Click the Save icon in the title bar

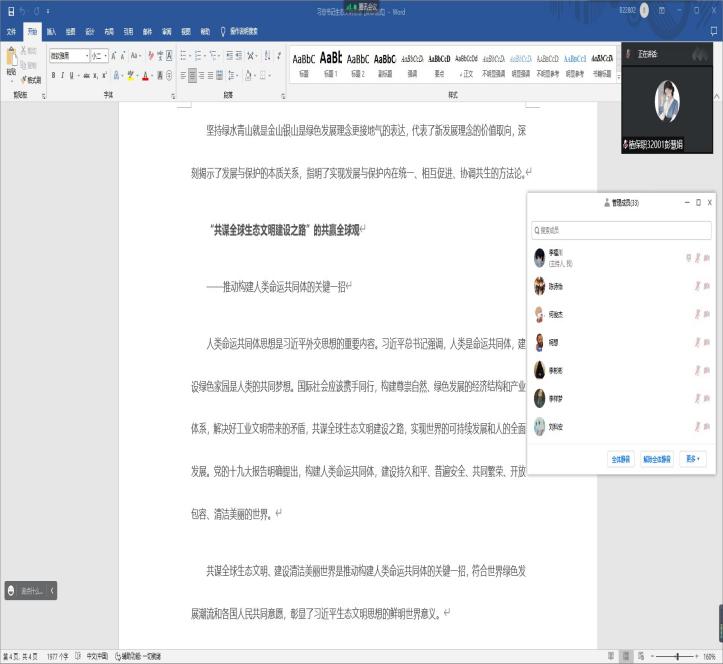(x=8, y=10)
